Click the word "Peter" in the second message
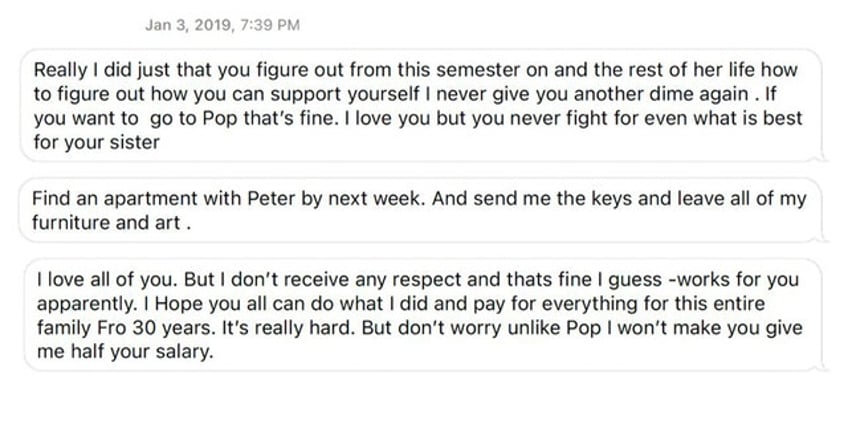Image resolution: width=848 pixels, height=424 pixels. 272,198
